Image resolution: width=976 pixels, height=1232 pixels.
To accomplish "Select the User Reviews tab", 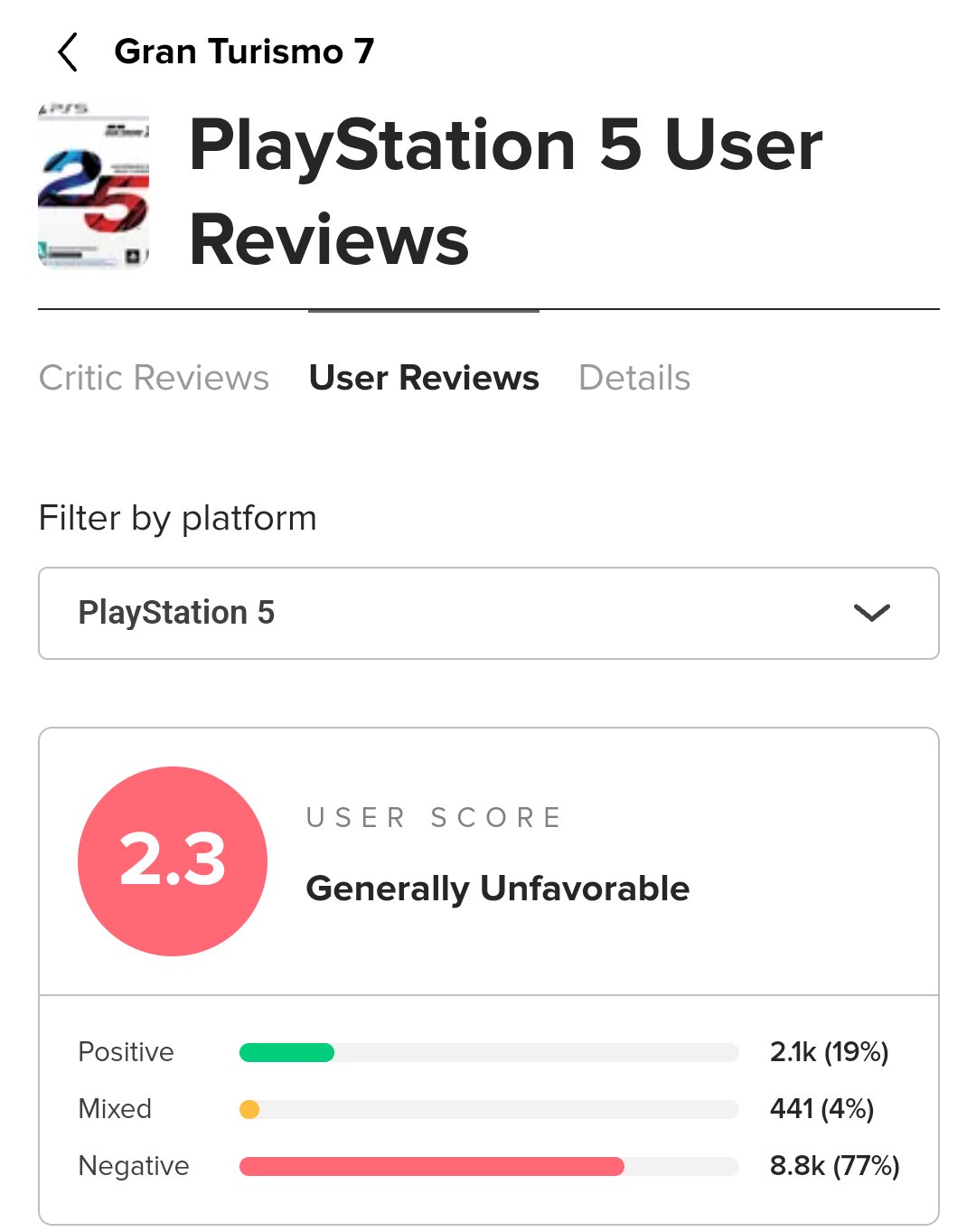I will (x=424, y=378).
